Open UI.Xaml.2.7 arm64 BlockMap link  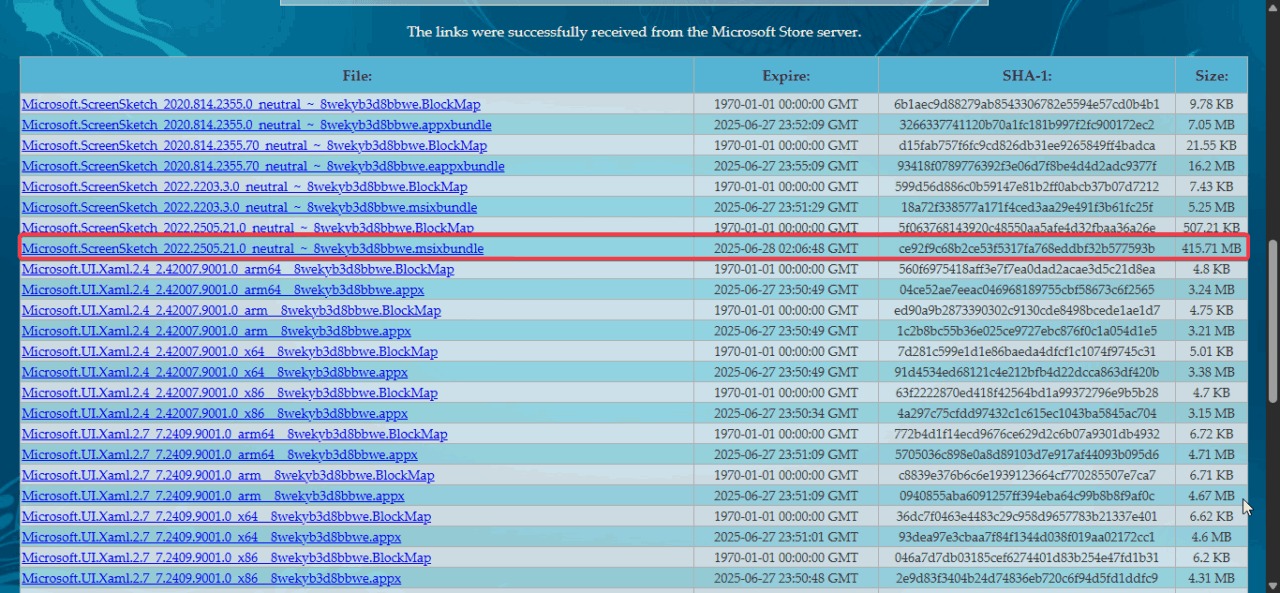[235, 434]
